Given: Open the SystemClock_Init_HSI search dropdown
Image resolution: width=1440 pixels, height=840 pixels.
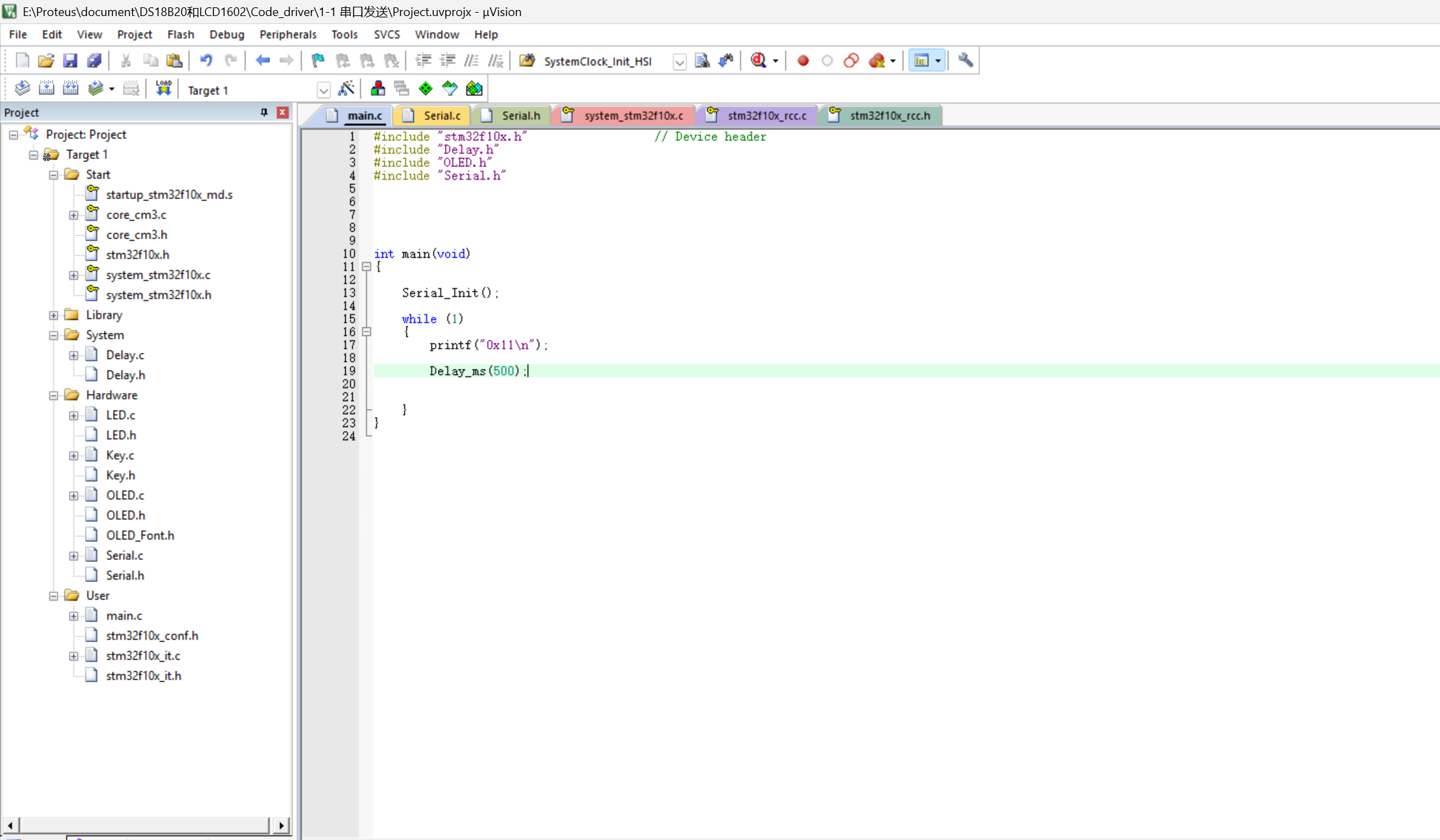Looking at the screenshot, I should [x=679, y=62].
